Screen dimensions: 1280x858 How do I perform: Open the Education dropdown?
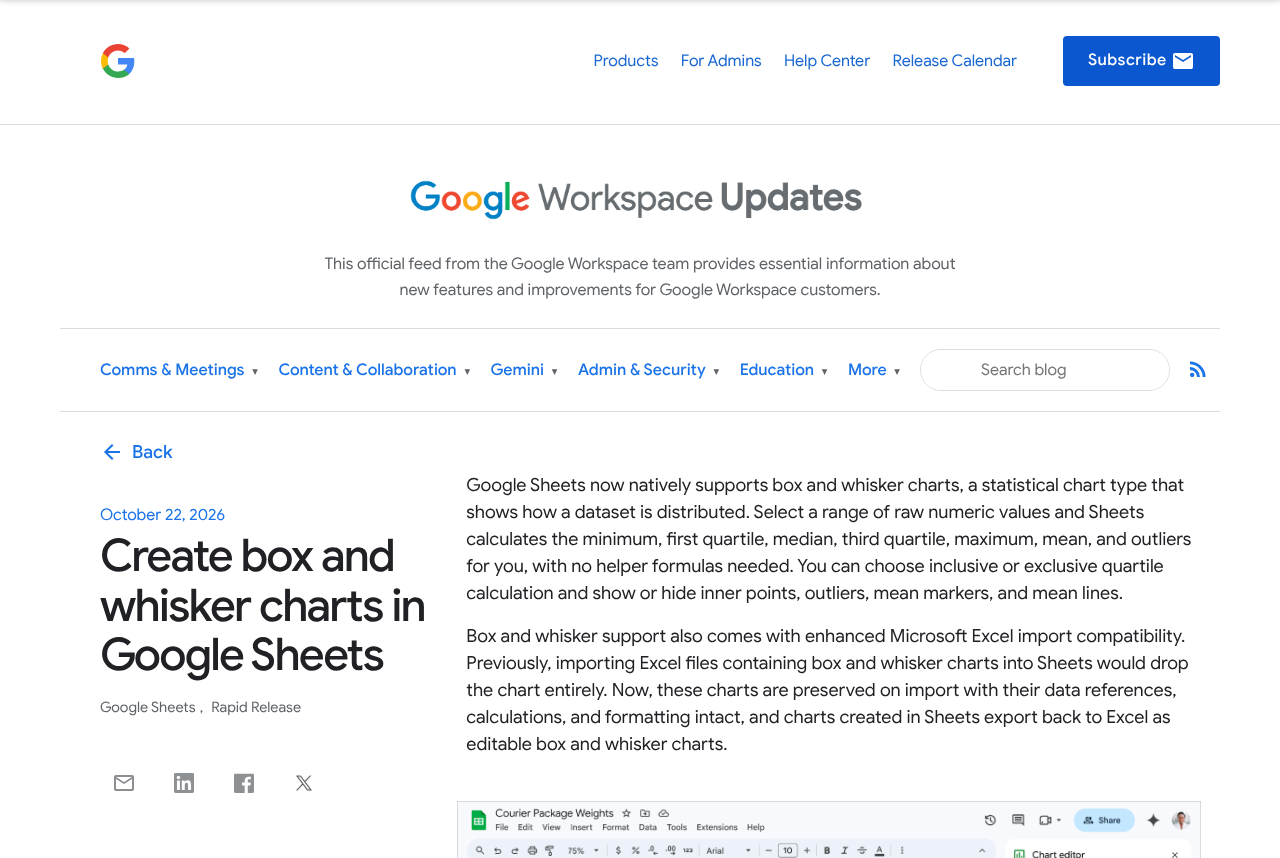(x=784, y=370)
